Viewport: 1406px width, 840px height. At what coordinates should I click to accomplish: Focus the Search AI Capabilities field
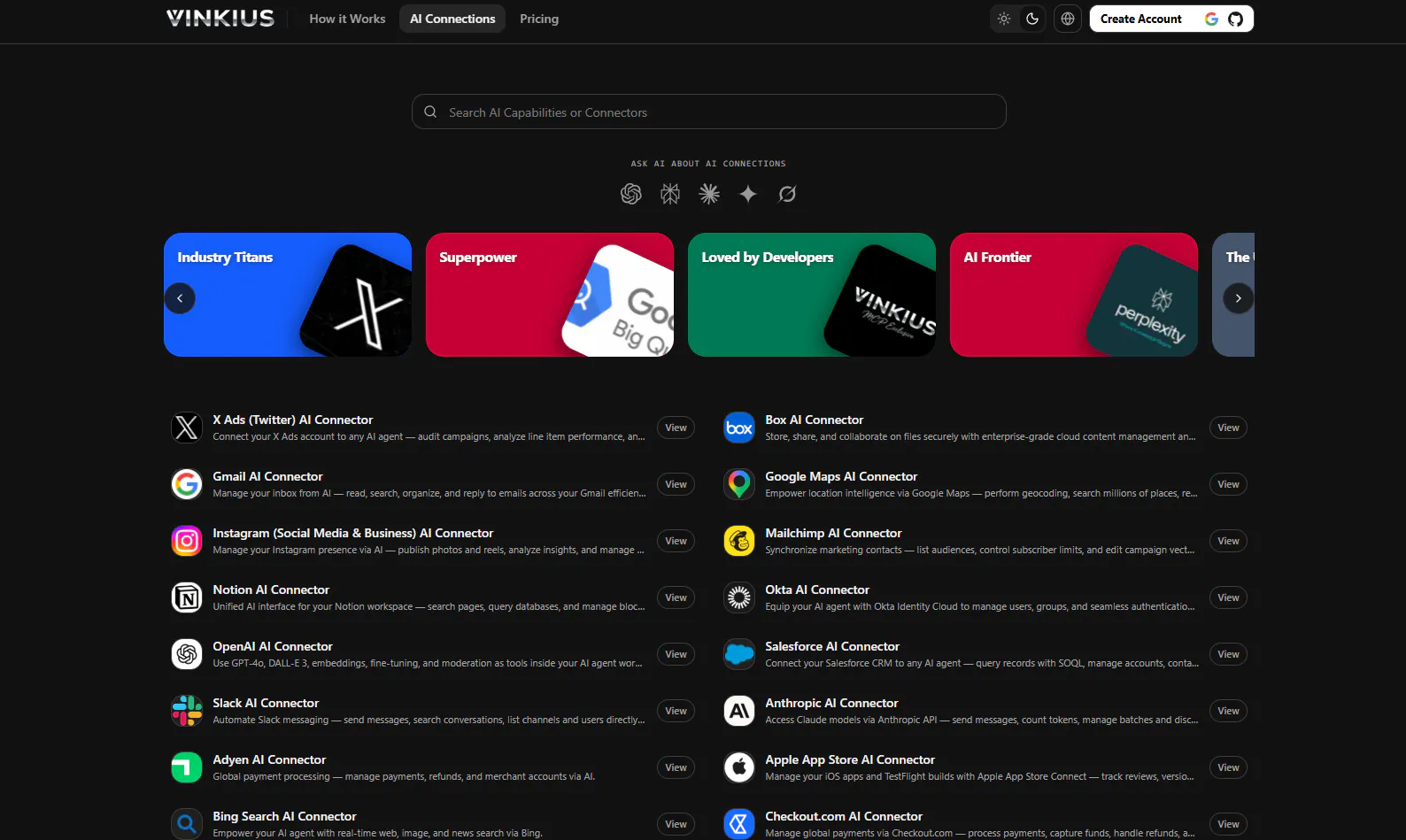pos(709,112)
